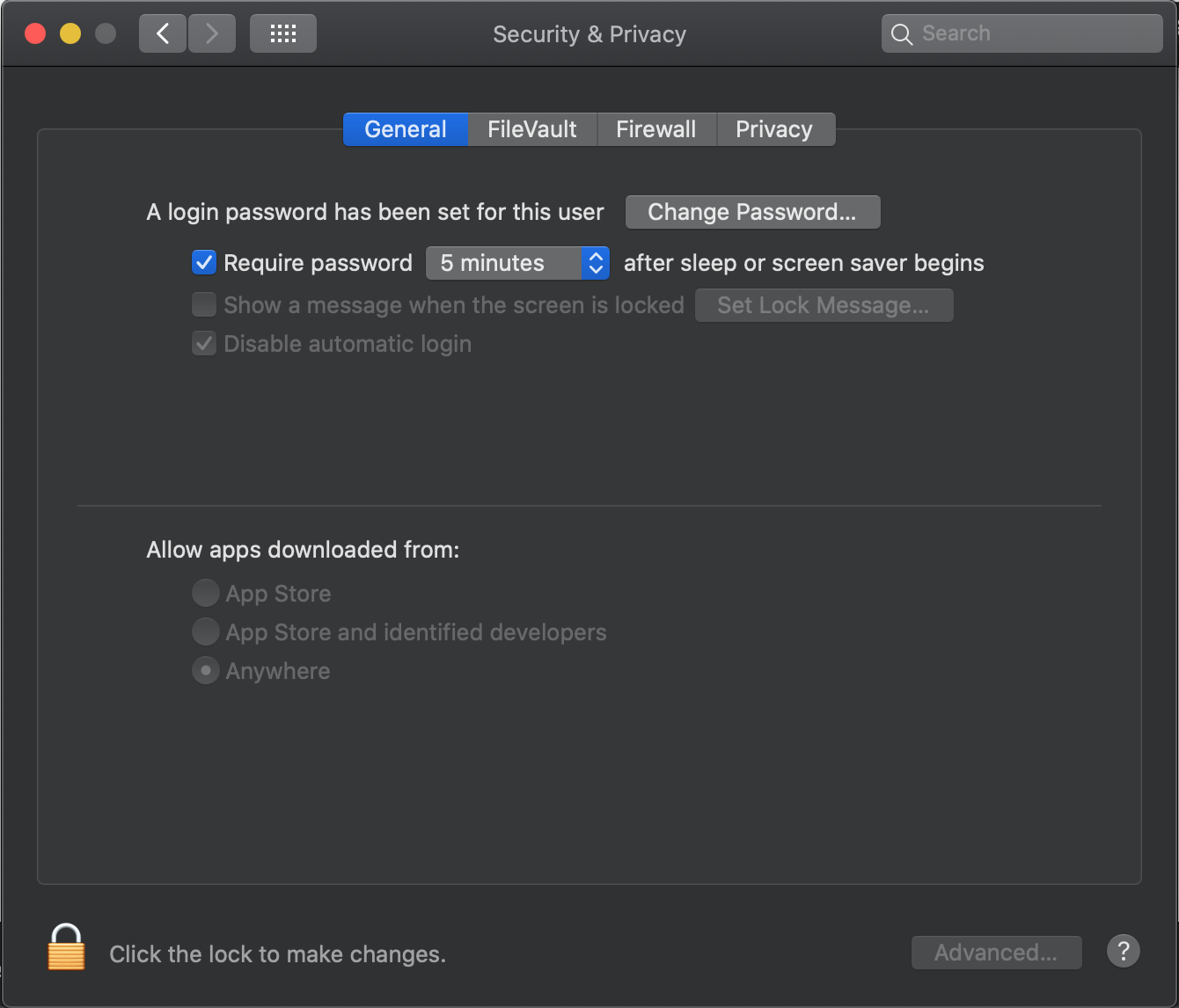1179x1008 pixels.
Task: Show all preferences grid icon
Action: click(x=283, y=33)
